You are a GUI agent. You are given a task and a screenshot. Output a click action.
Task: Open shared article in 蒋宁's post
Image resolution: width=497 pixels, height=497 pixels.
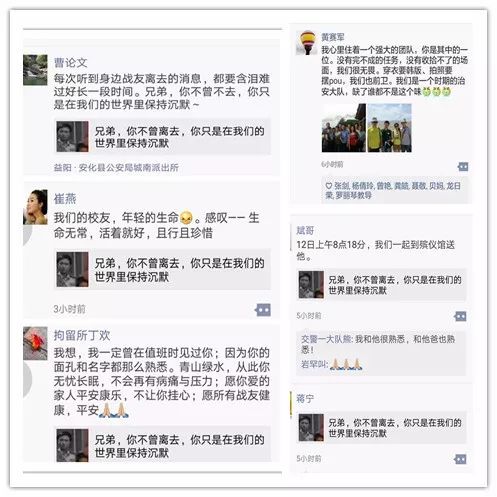click(381, 428)
